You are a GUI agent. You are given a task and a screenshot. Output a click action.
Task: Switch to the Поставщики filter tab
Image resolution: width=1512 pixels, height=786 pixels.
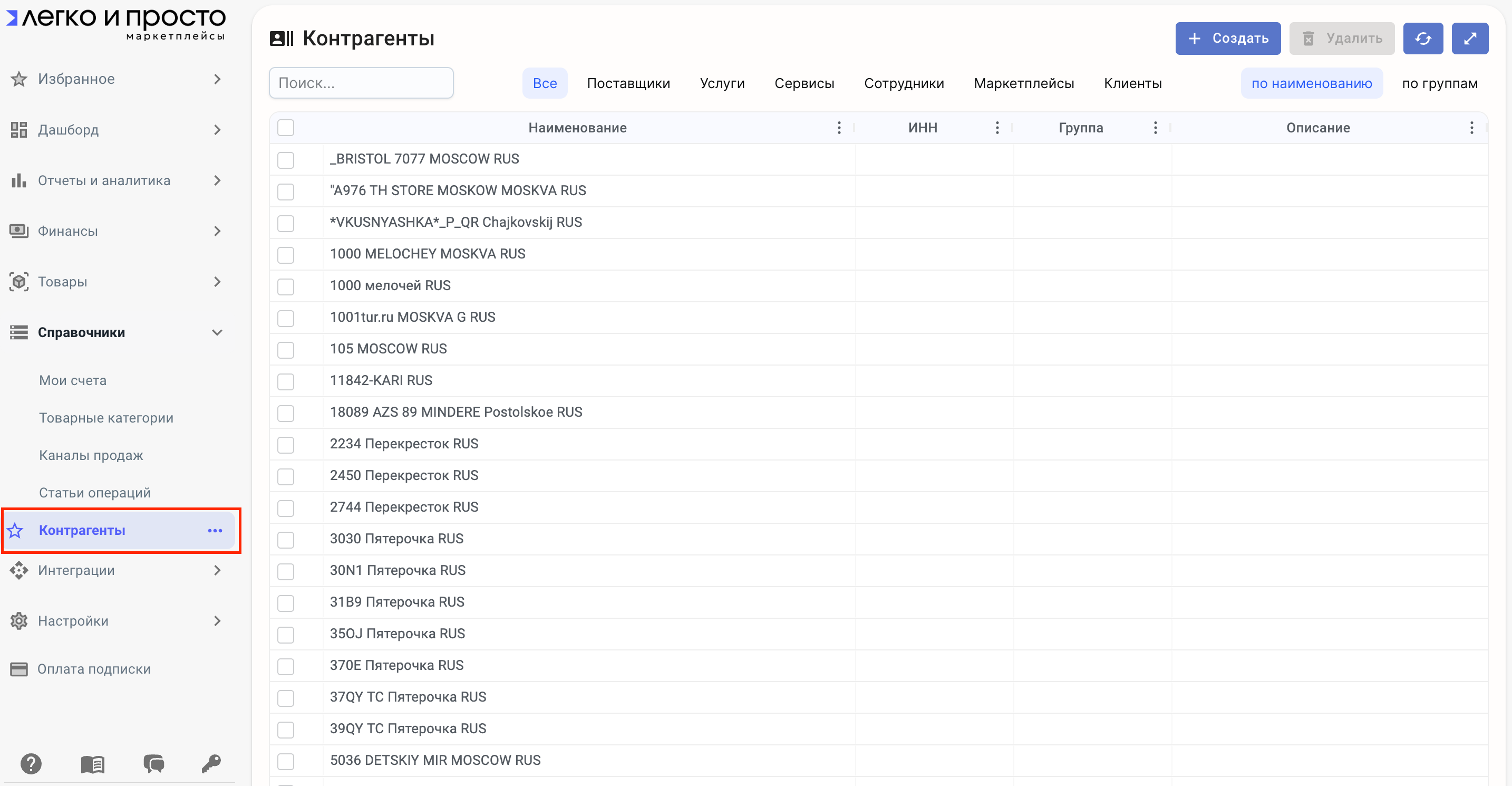click(628, 83)
